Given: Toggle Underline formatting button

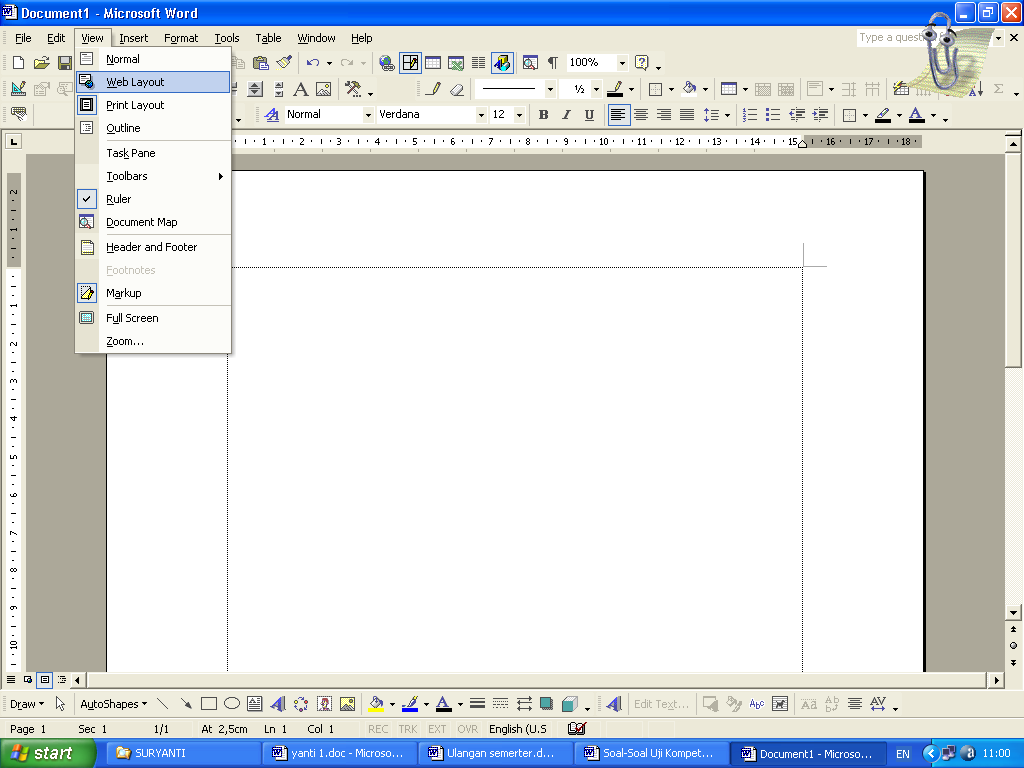Looking at the screenshot, I should (589, 115).
